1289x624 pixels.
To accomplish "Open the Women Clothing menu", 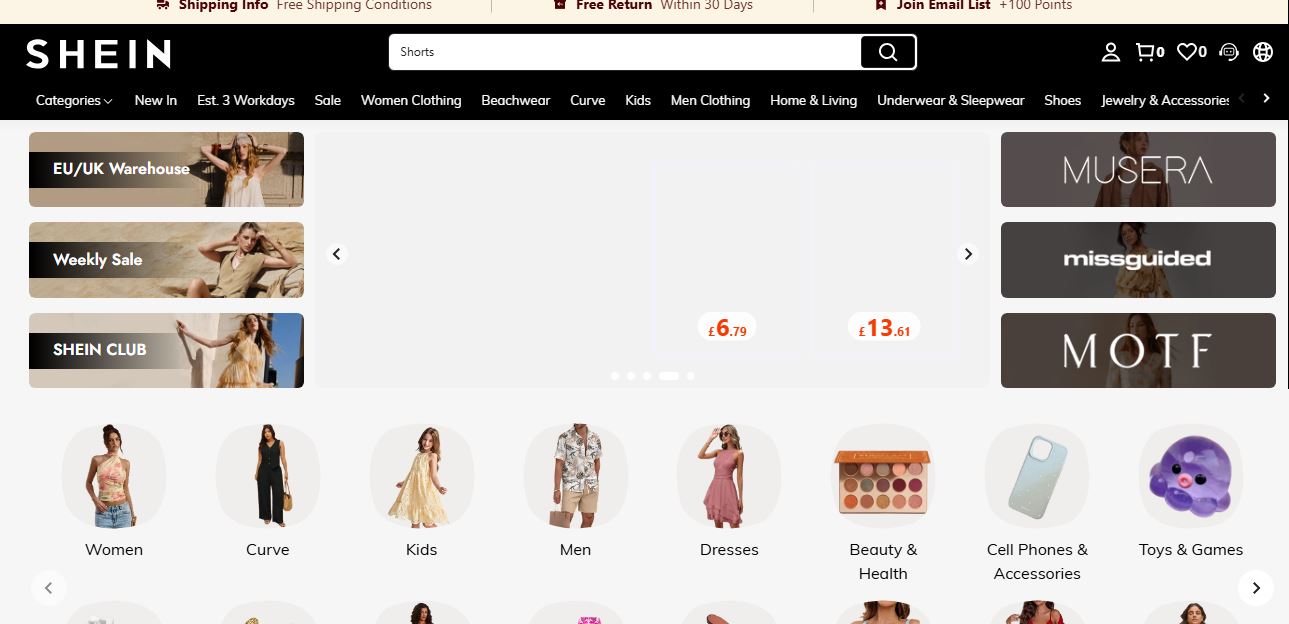I will click(411, 100).
